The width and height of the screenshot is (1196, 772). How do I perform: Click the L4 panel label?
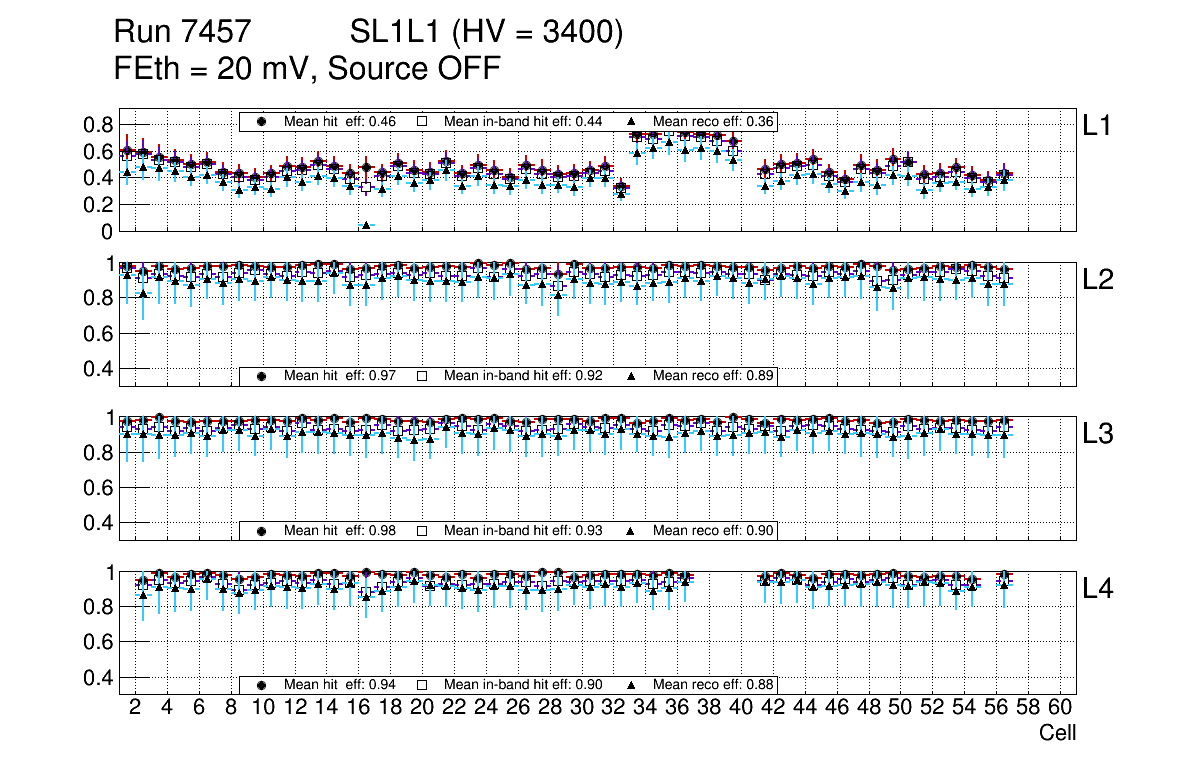(x=1098, y=589)
